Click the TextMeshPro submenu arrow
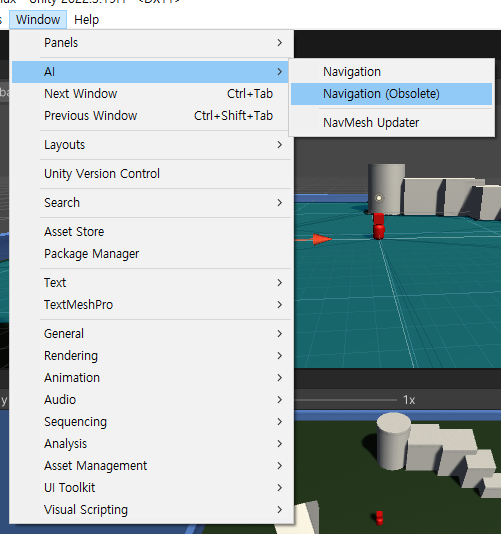The image size is (501, 534). click(x=280, y=305)
